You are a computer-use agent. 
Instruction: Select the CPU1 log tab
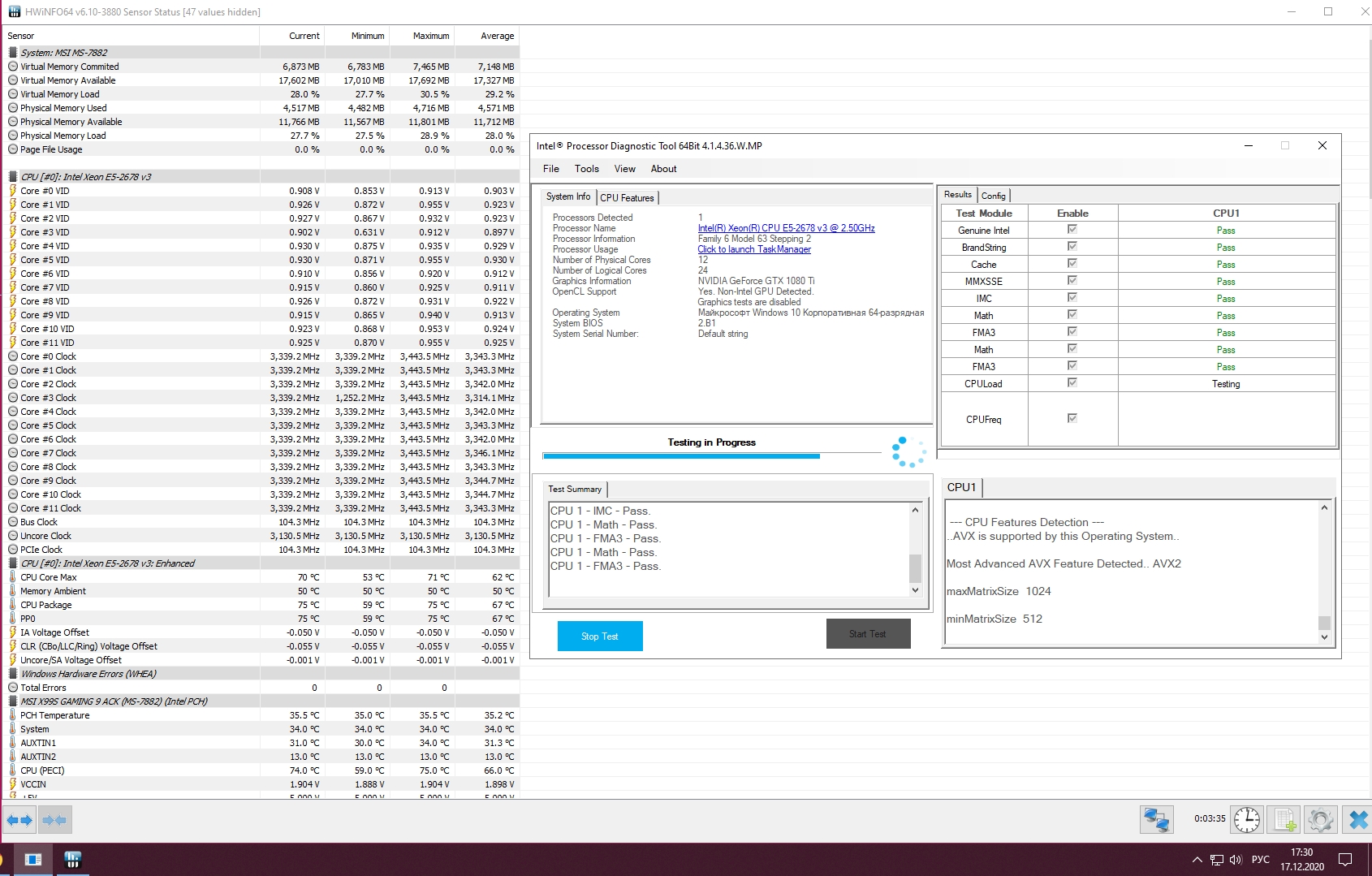[962, 487]
